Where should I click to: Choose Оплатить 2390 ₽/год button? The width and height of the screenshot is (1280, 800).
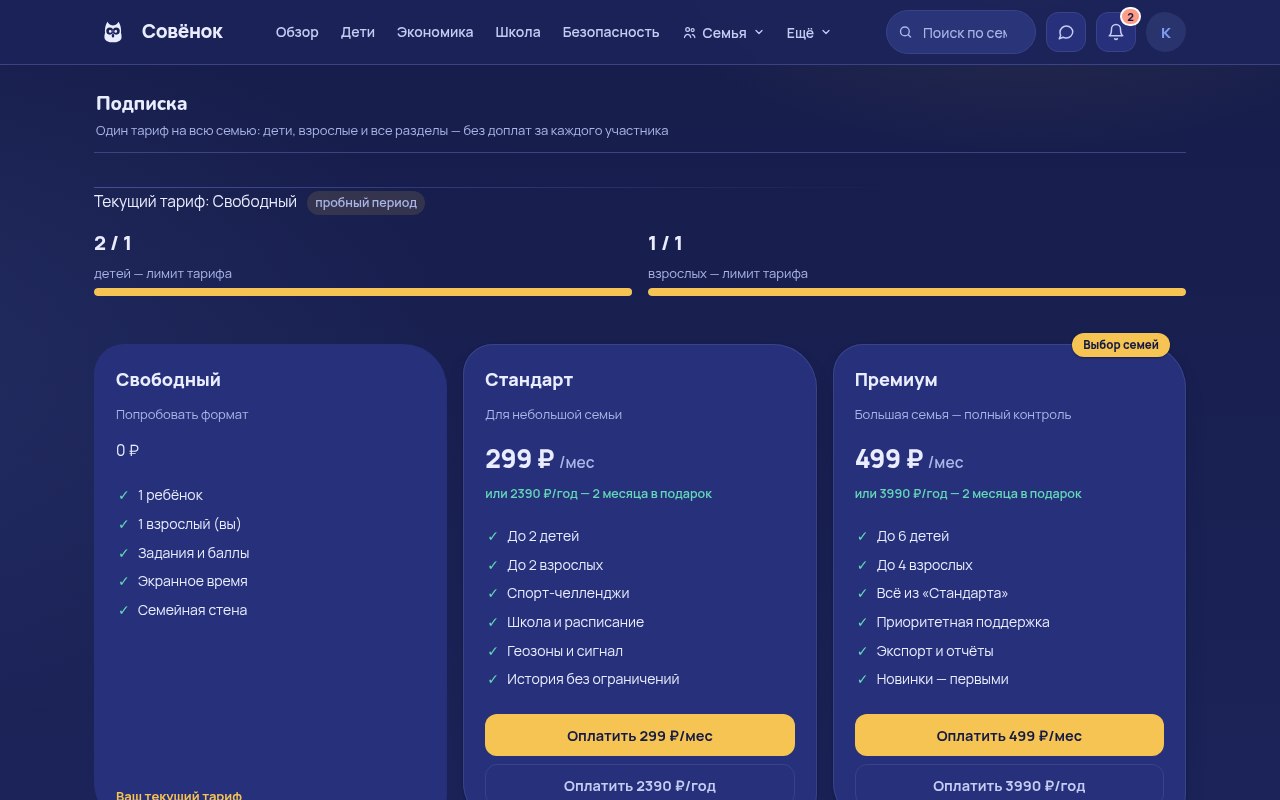(x=640, y=785)
